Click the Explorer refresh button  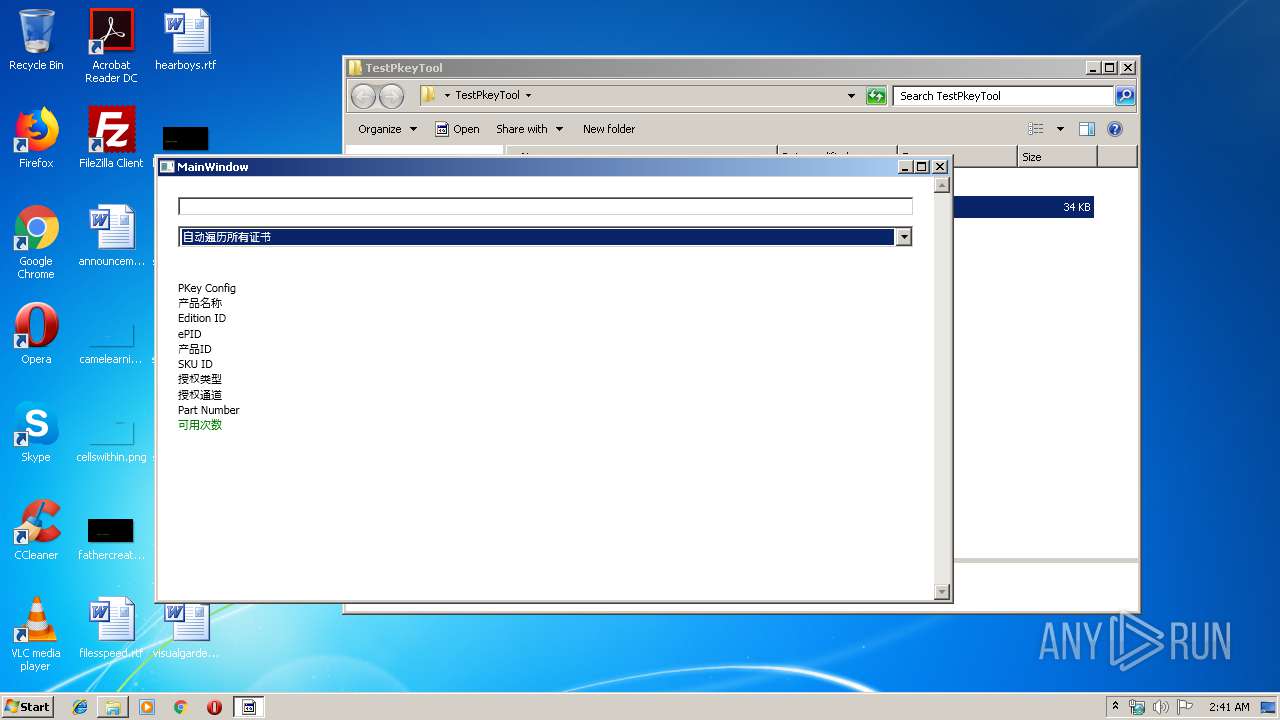tap(876, 96)
